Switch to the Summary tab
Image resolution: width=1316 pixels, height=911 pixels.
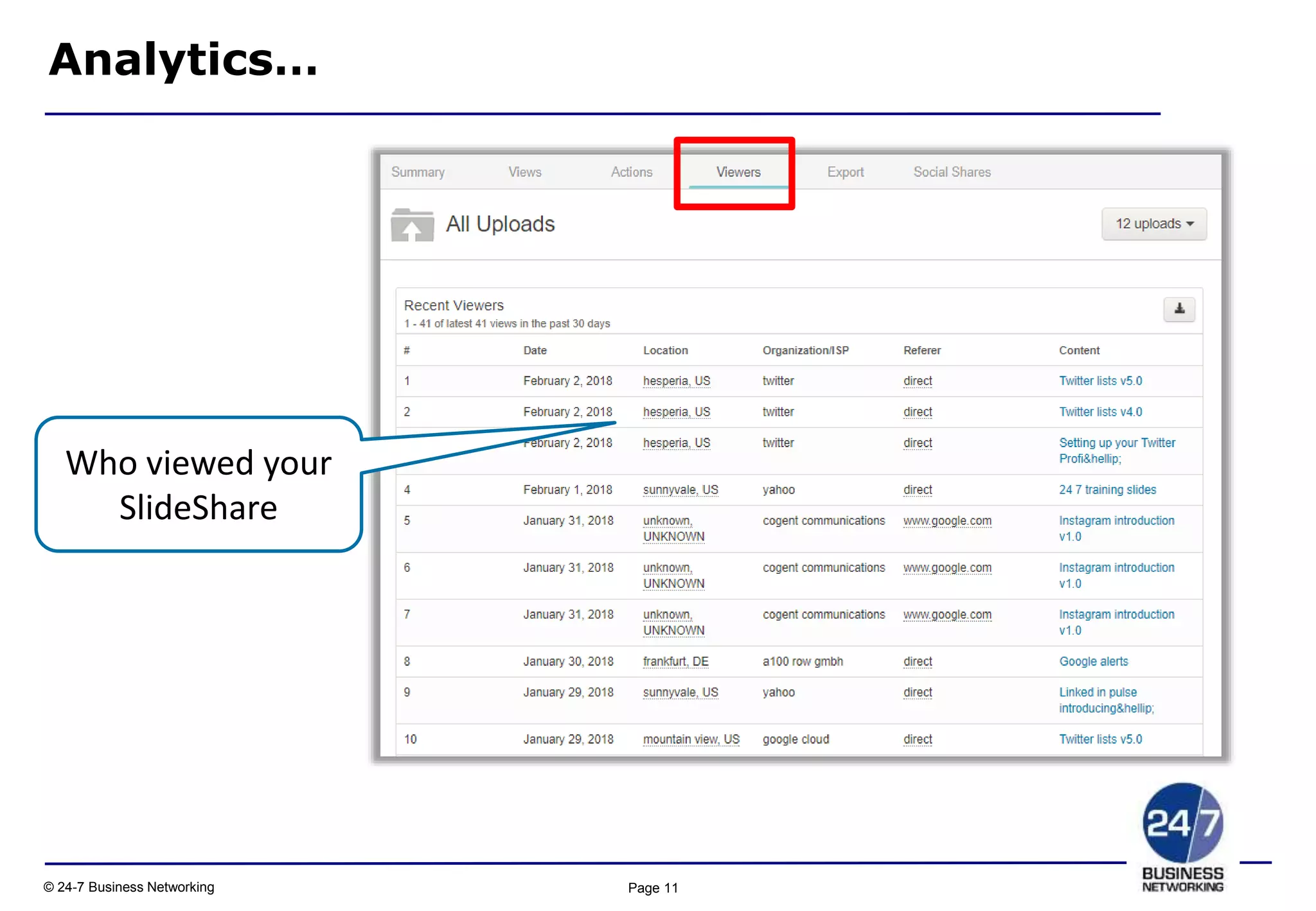[x=418, y=172]
